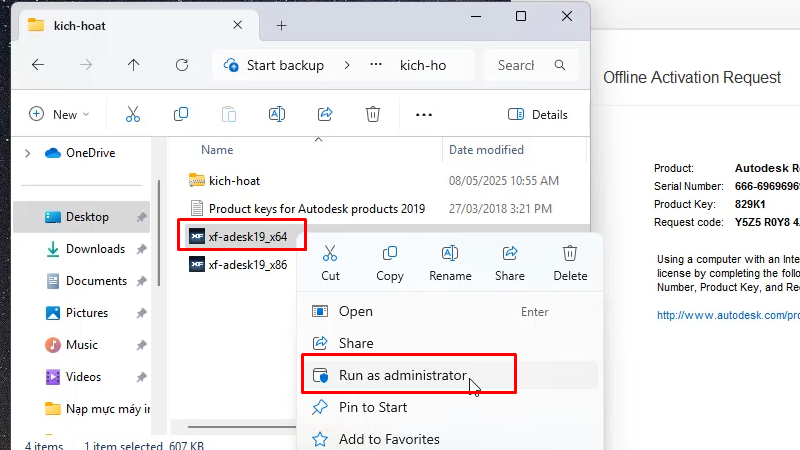Select Run as administrator
The width and height of the screenshot is (800, 450).
point(449,376)
